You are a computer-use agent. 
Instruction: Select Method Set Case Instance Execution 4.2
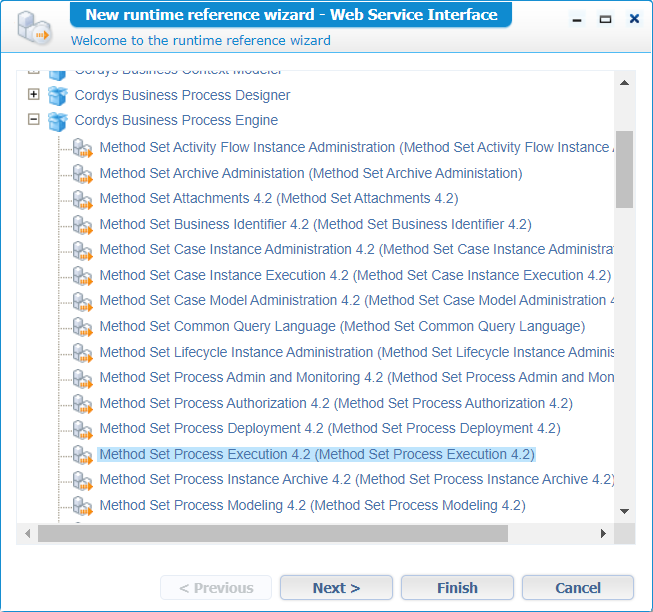click(x=354, y=275)
